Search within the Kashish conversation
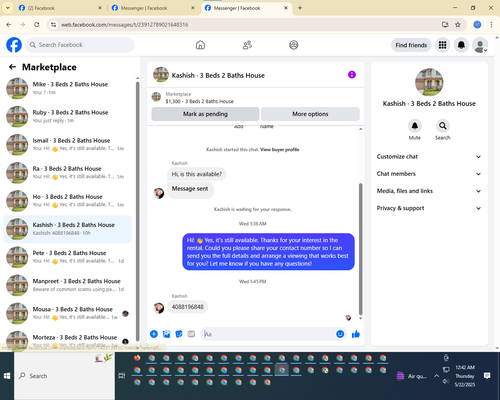 pyautogui.click(x=443, y=126)
